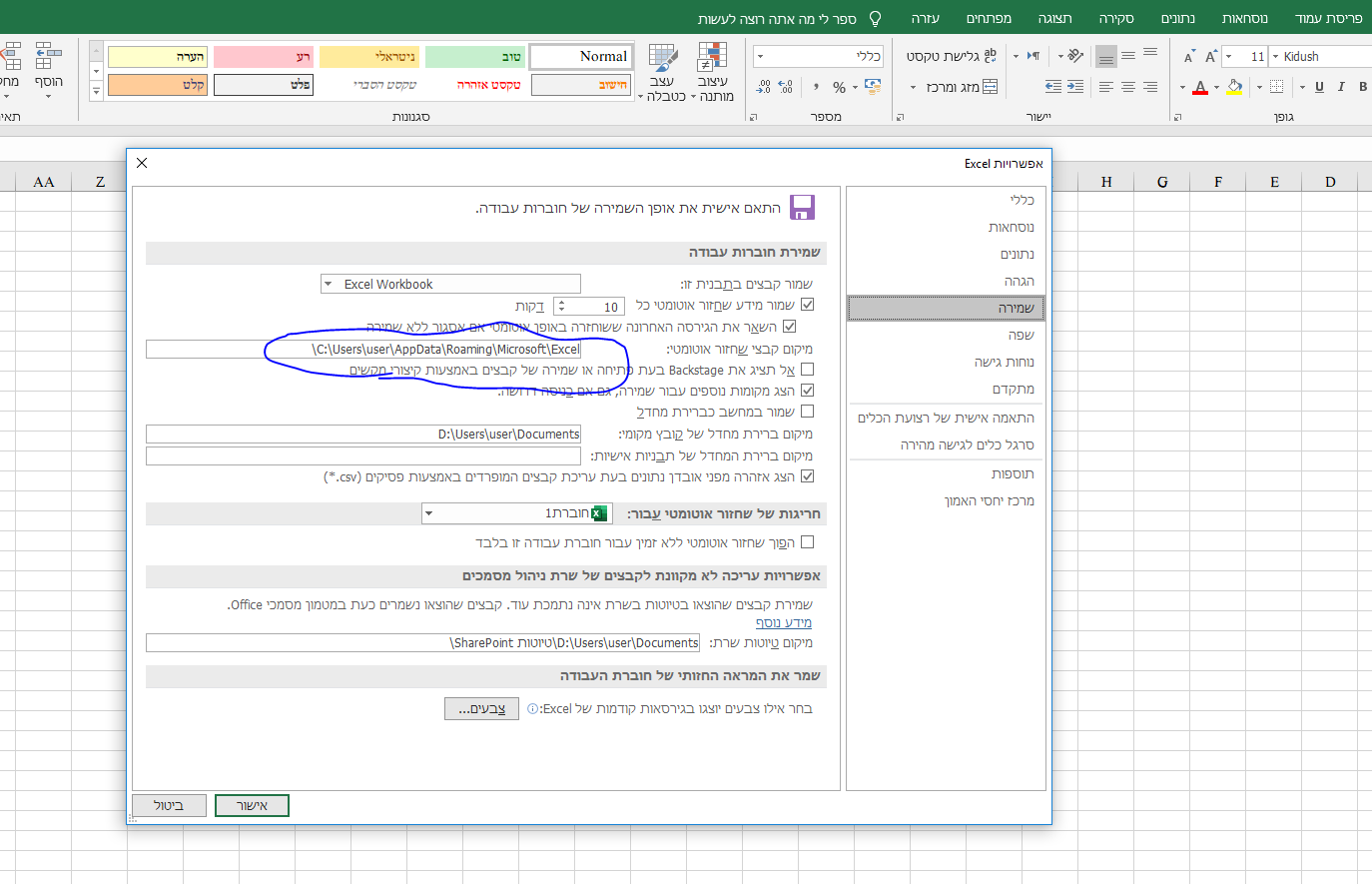Open the Font group dialog launcher

pyautogui.click(x=1177, y=117)
